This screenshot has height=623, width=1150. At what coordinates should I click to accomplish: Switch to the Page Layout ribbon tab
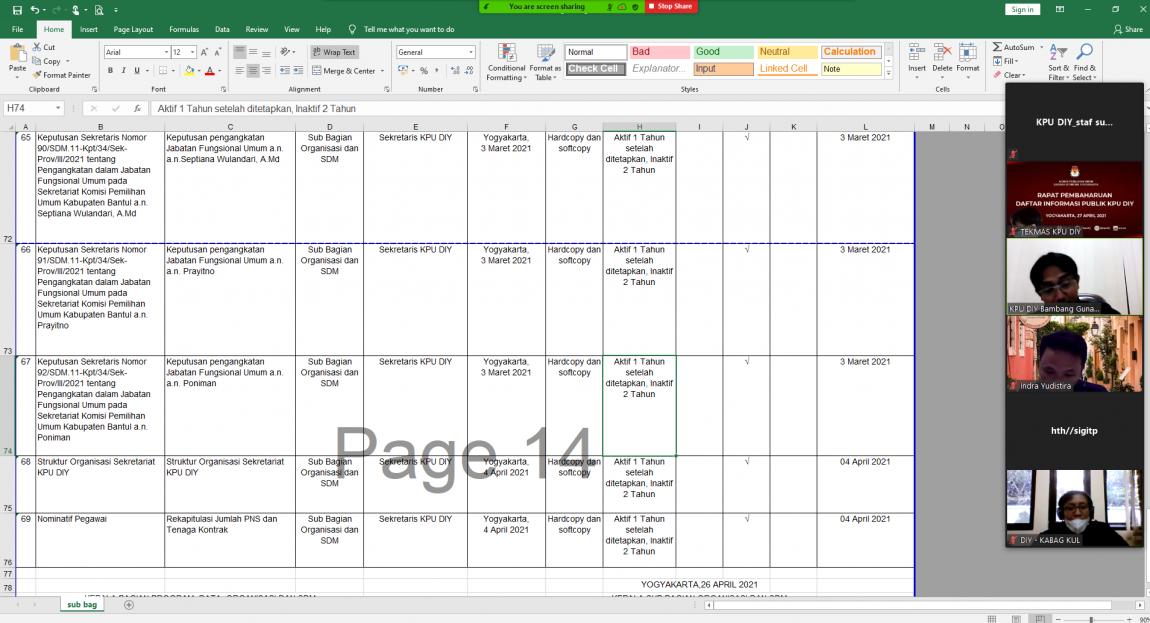tap(133, 30)
